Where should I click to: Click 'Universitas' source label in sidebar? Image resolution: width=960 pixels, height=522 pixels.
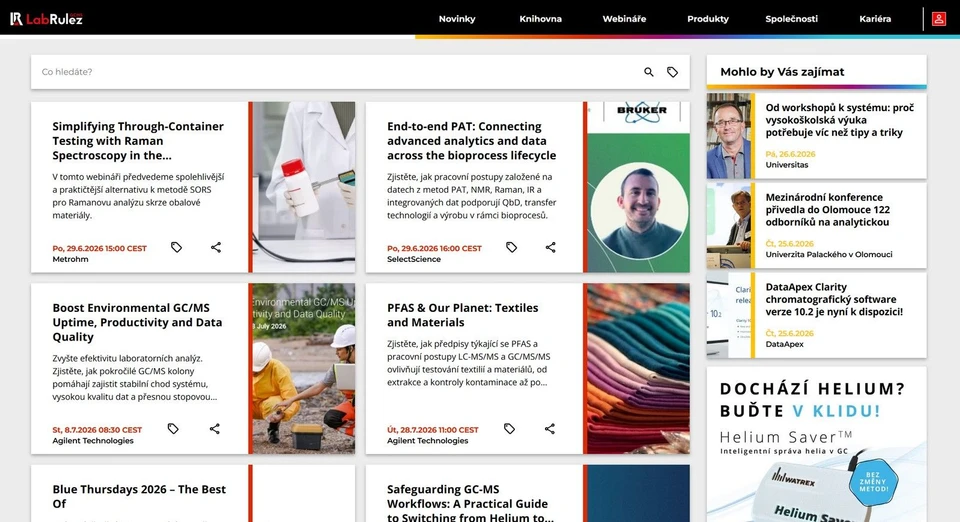(787, 165)
